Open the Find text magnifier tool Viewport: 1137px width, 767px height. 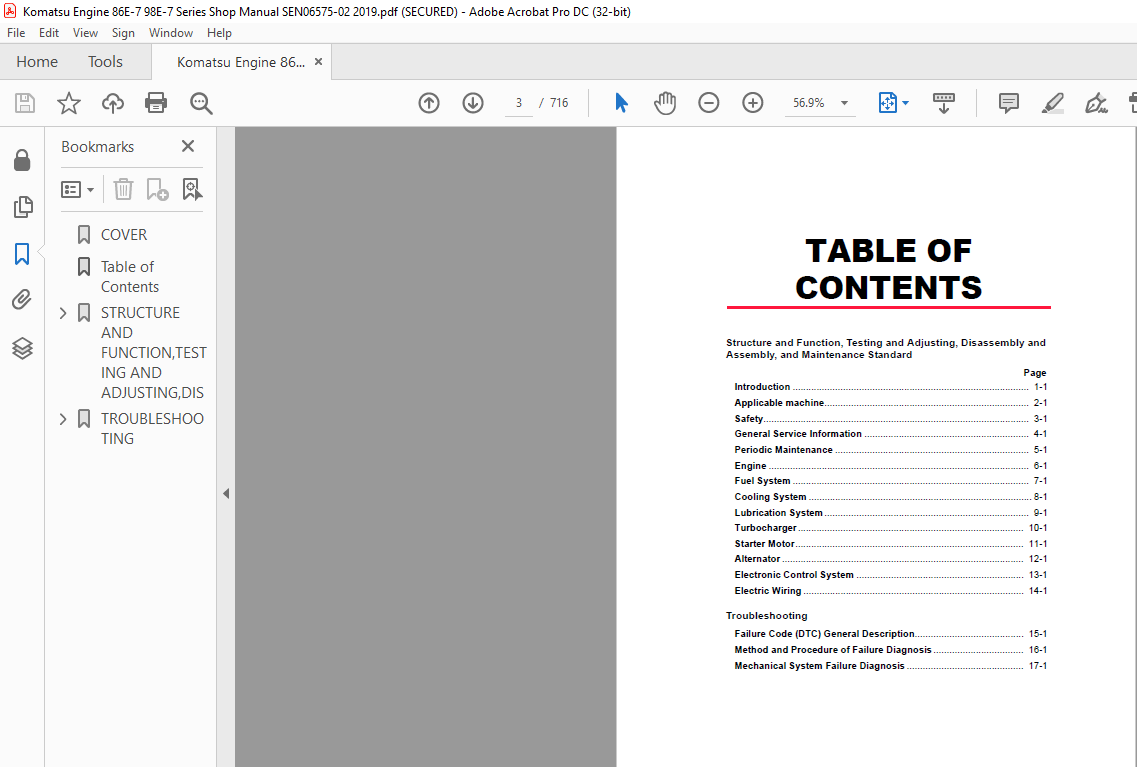(x=201, y=103)
